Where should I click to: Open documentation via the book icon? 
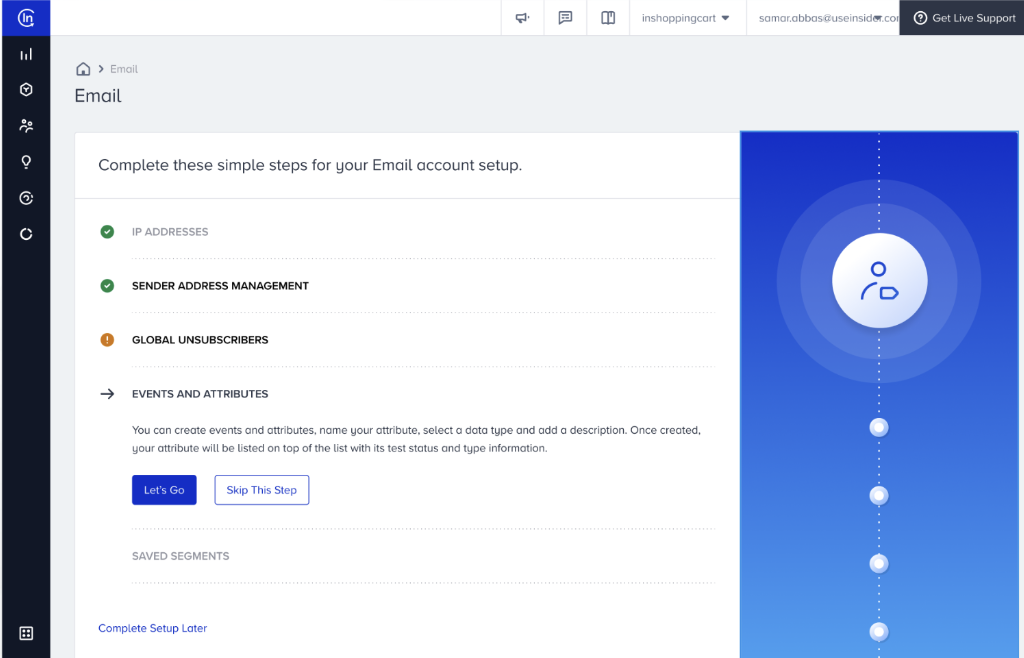coord(607,17)
